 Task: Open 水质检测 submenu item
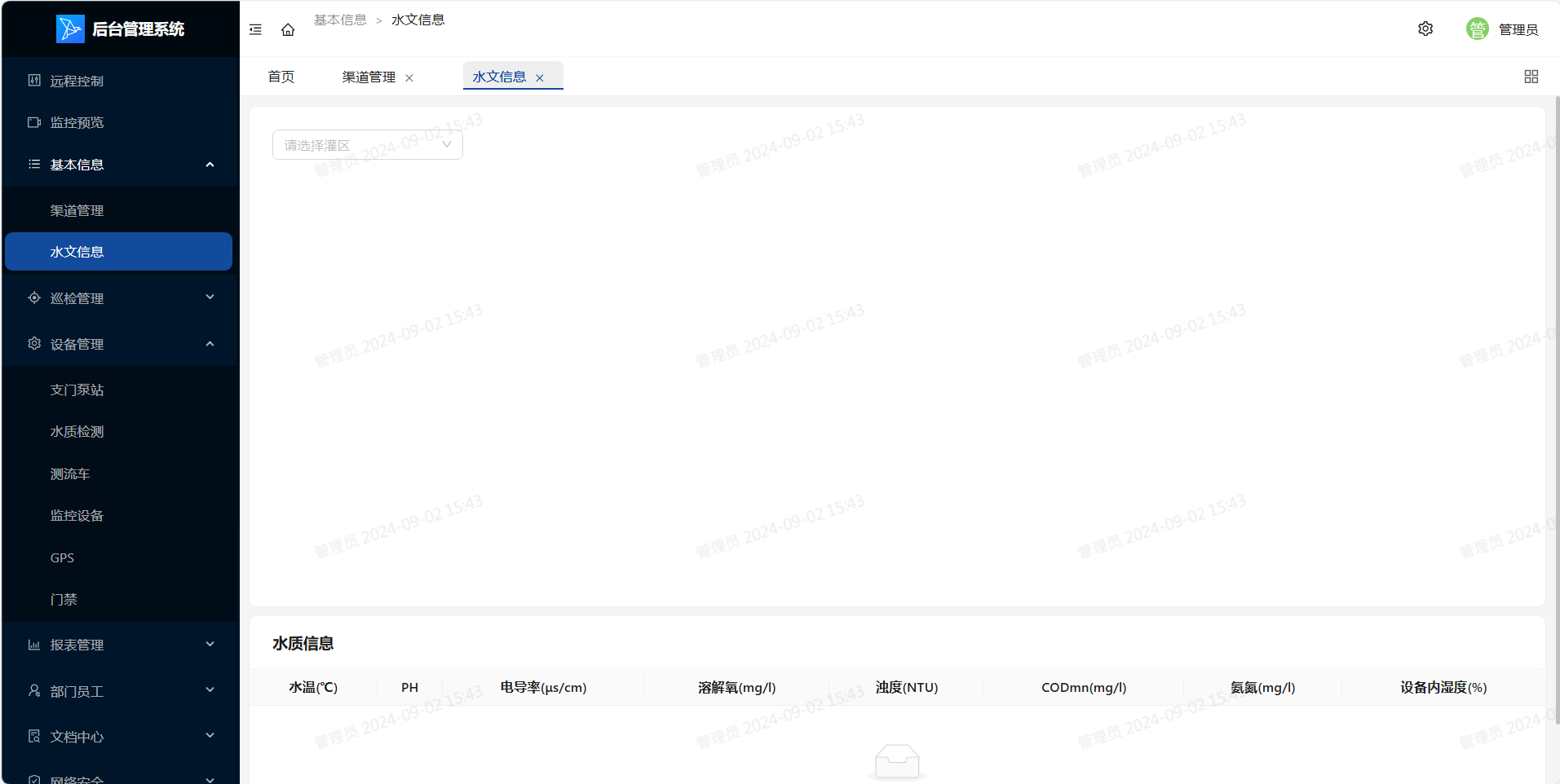[119, 431]
